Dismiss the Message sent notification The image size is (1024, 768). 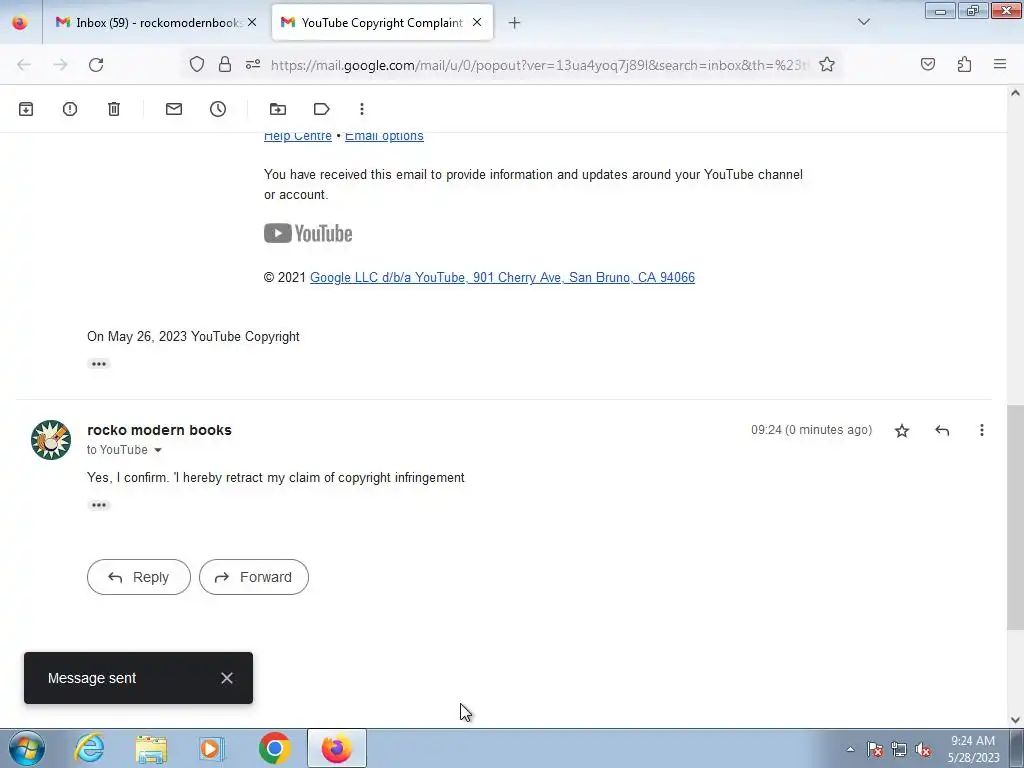[227, 678]
